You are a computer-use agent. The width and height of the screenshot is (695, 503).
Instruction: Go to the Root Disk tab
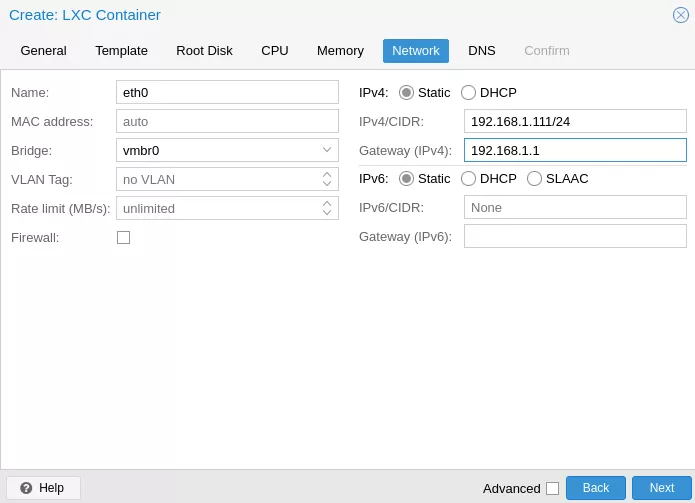pyautogui.click(x=204, y=51)
